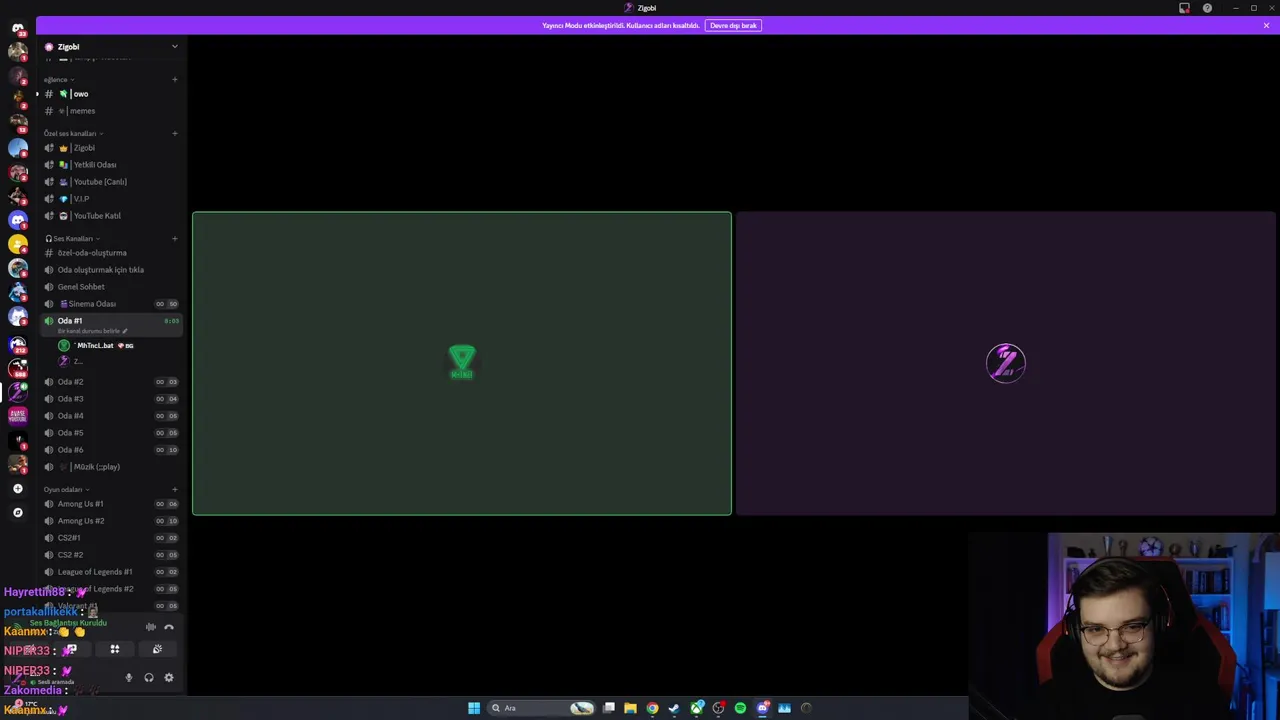
Task: Open soundboard button in voice panel
Action: (157, 649)
